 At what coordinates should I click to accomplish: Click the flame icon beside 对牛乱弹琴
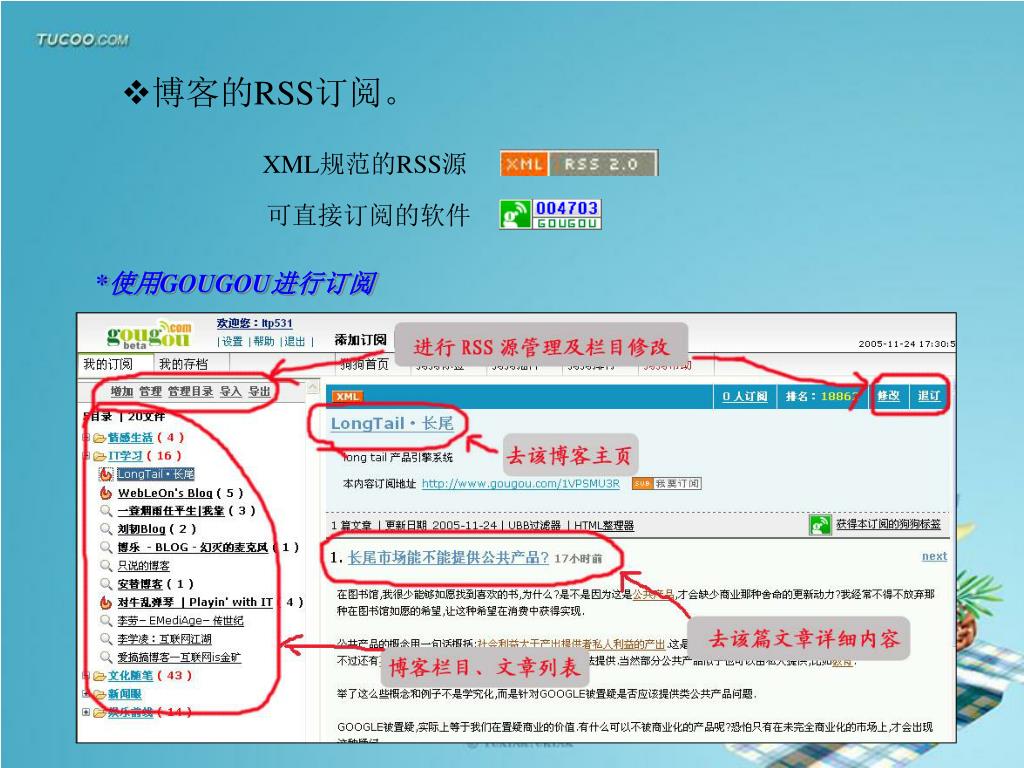pyautogui.click(x=106, y=602)
